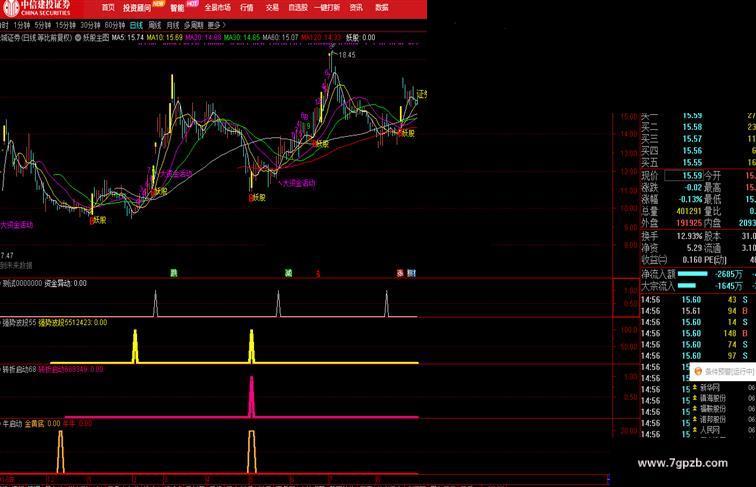Image resolution: width=756 pixels, height=487 pixels.
Task: Open the 行情 quotes menu item
Action: (247, 8)
